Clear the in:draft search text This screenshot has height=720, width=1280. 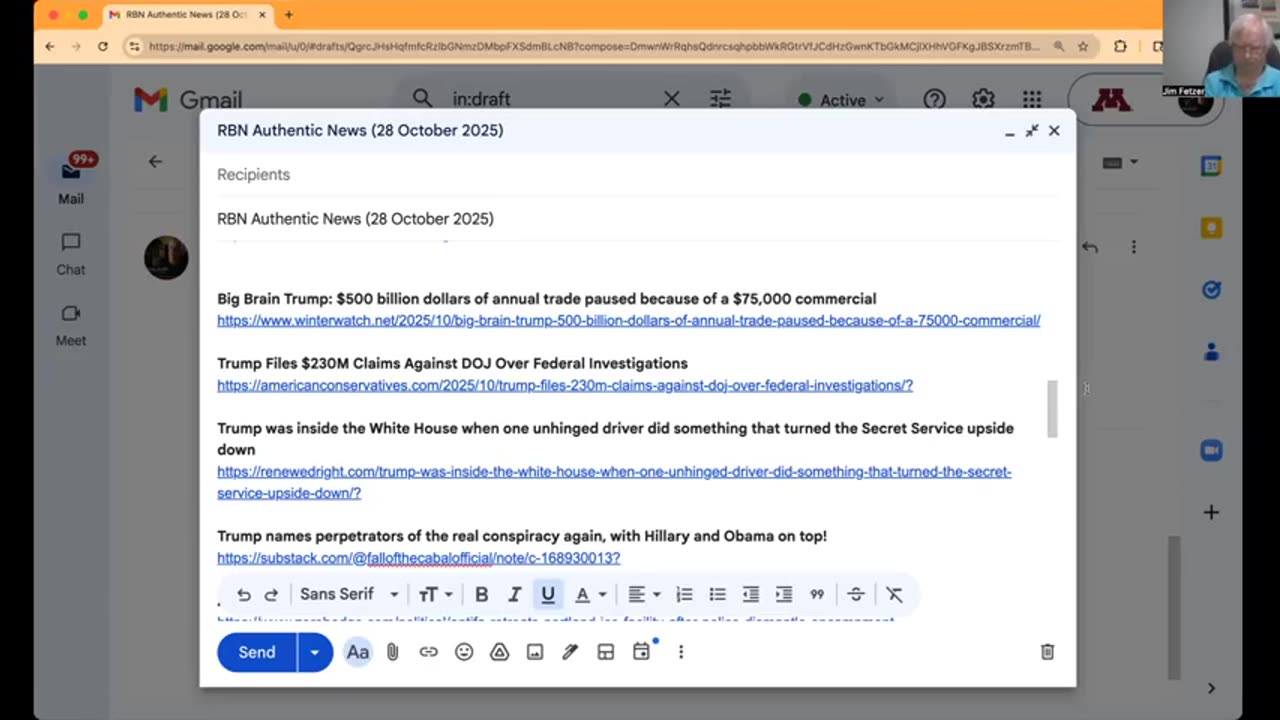(672, 99)
